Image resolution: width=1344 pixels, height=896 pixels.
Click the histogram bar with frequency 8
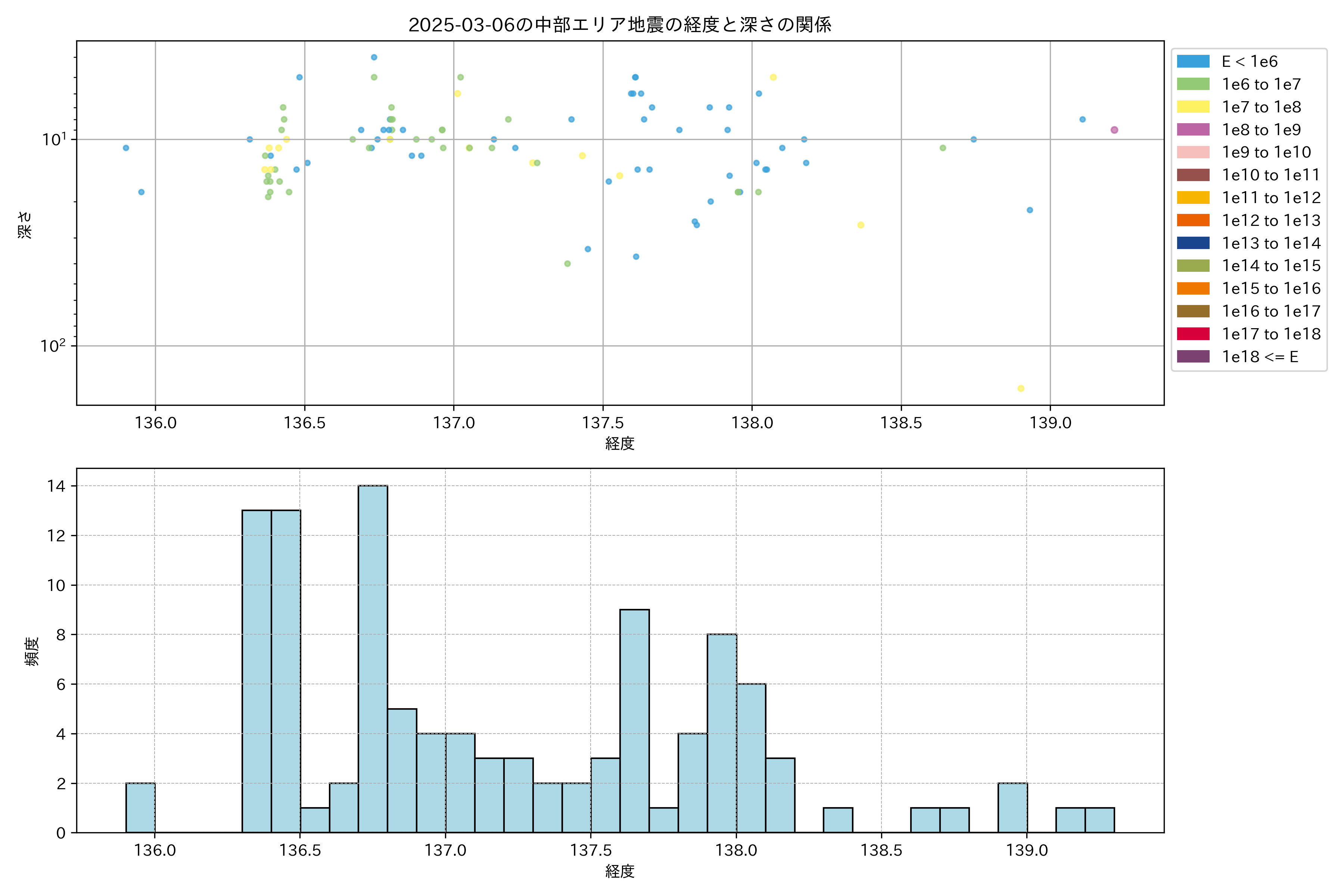[721, 734]
